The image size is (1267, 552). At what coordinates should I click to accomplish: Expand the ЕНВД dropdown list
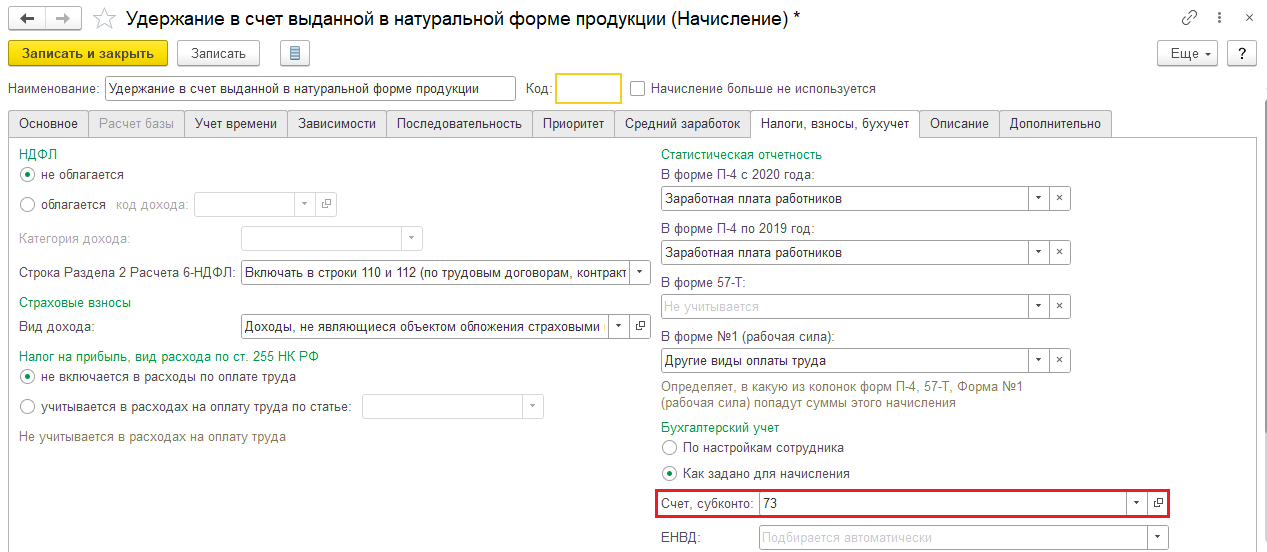tap(1157, 538)
